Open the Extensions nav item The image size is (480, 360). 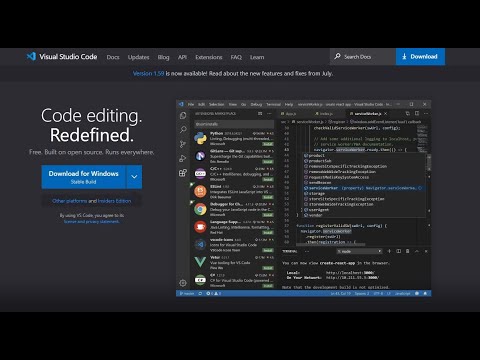pyautogui.click(x=209, y=57)
